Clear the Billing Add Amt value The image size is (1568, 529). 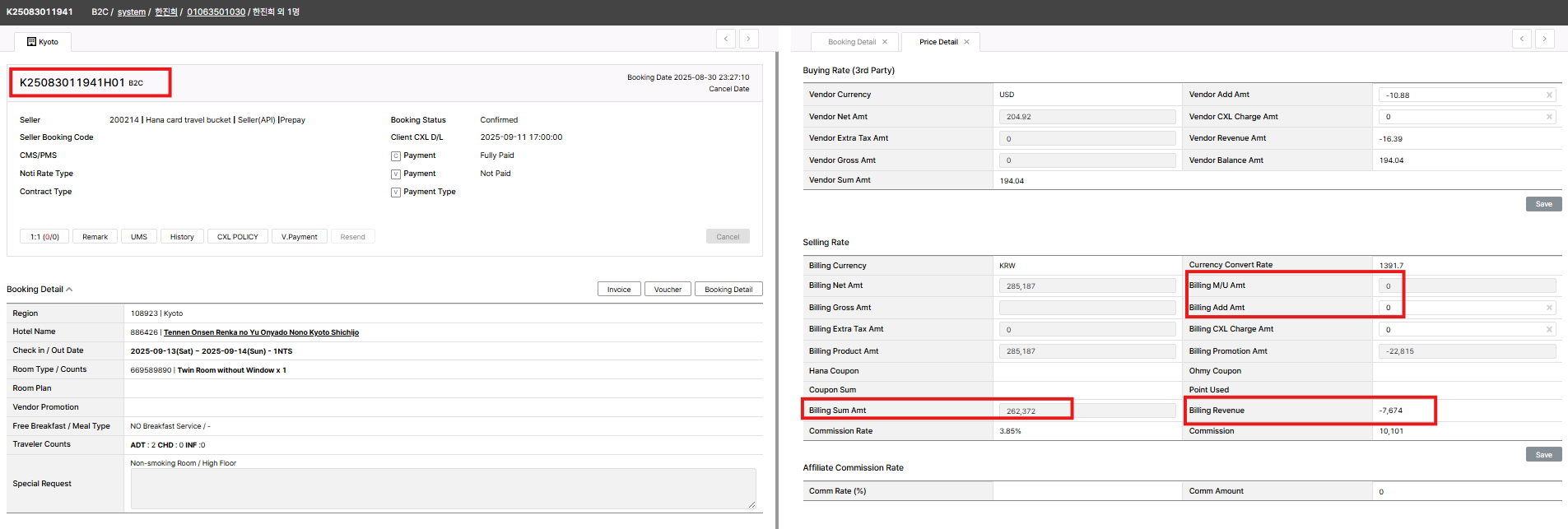pyautogui.click(x=1548, y=308)
